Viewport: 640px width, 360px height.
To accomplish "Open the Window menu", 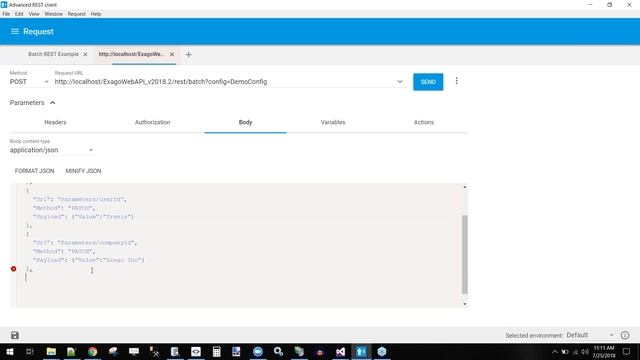I will click(x=53, y=14).
